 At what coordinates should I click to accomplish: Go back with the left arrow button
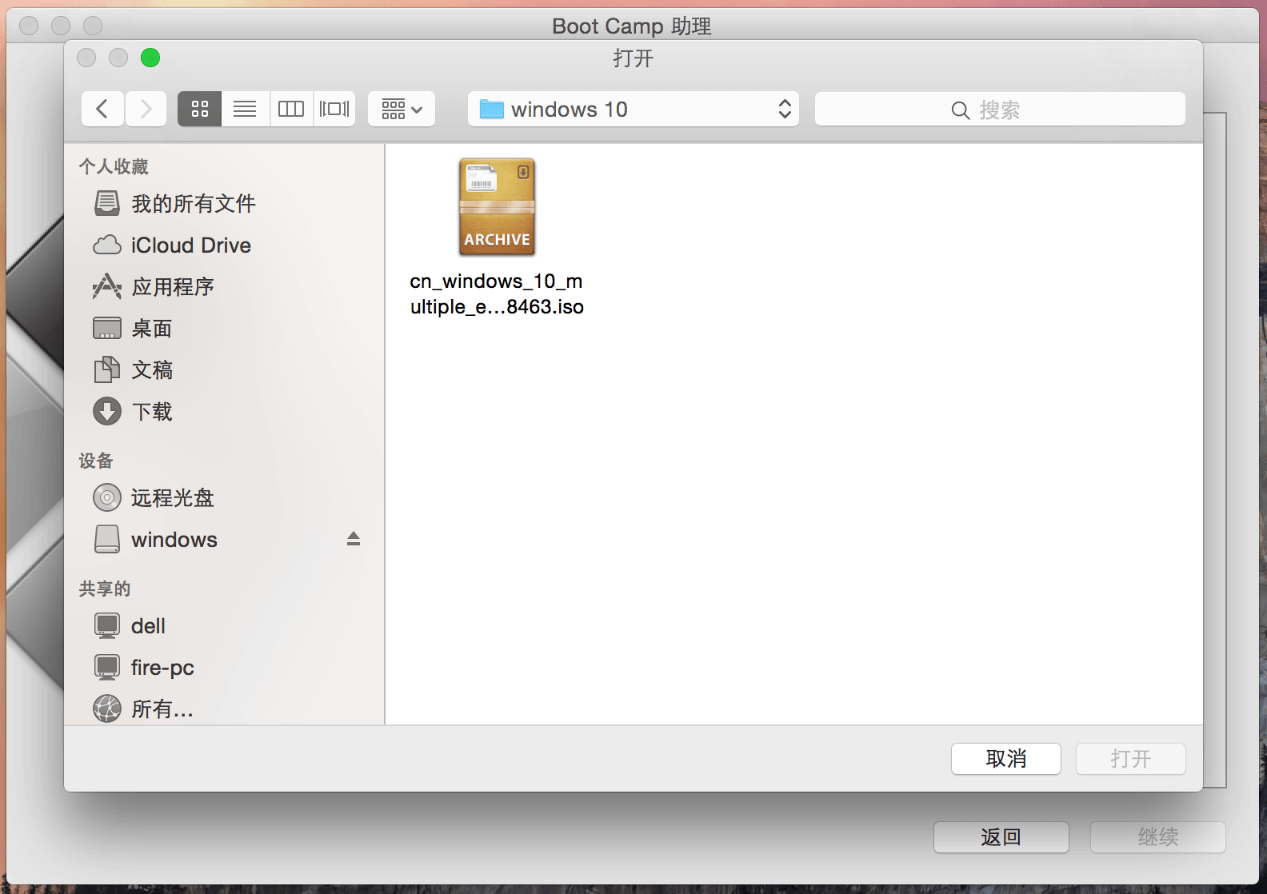point(103,109)
